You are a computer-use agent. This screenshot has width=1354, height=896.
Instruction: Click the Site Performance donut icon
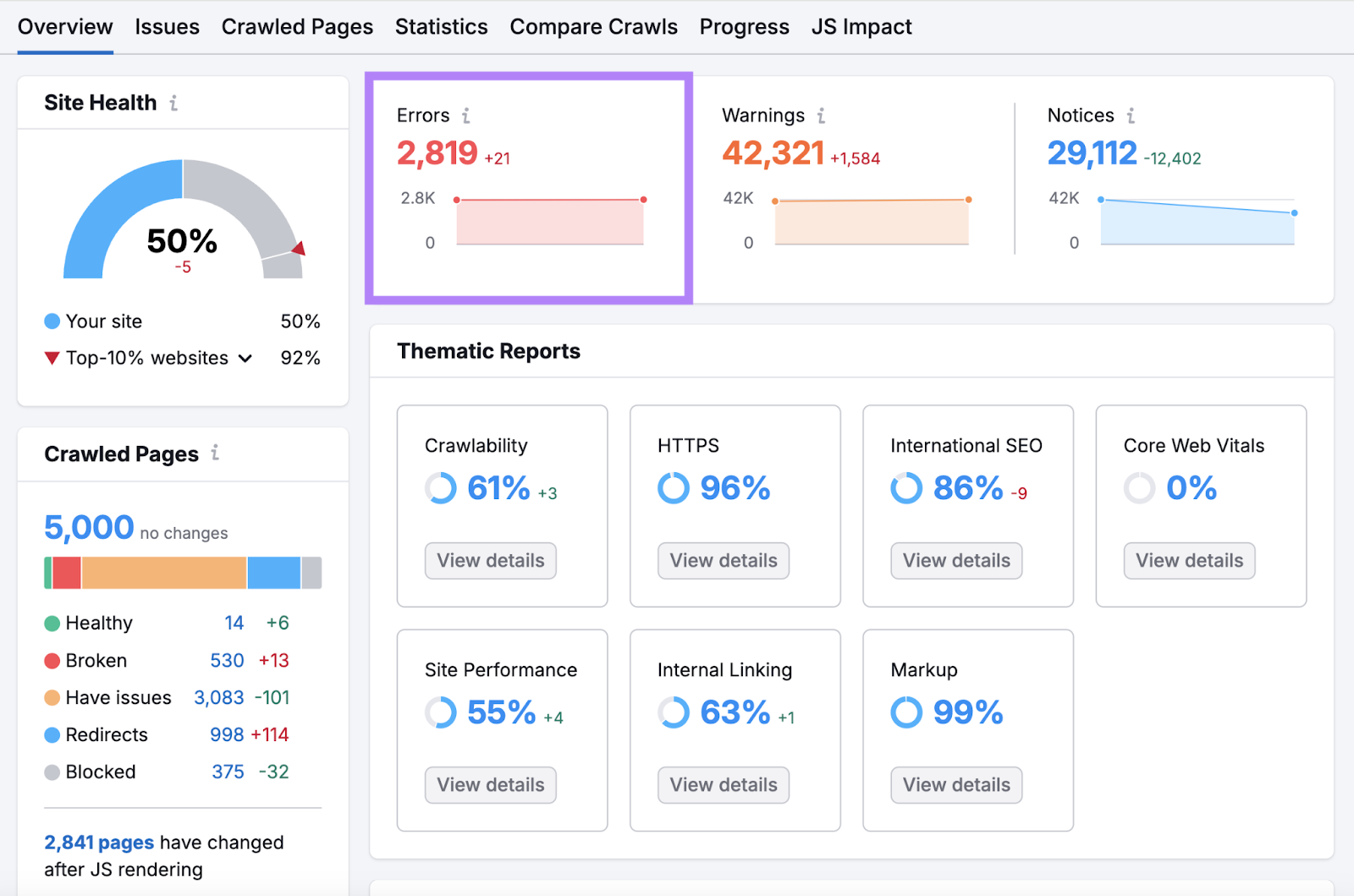441,712
